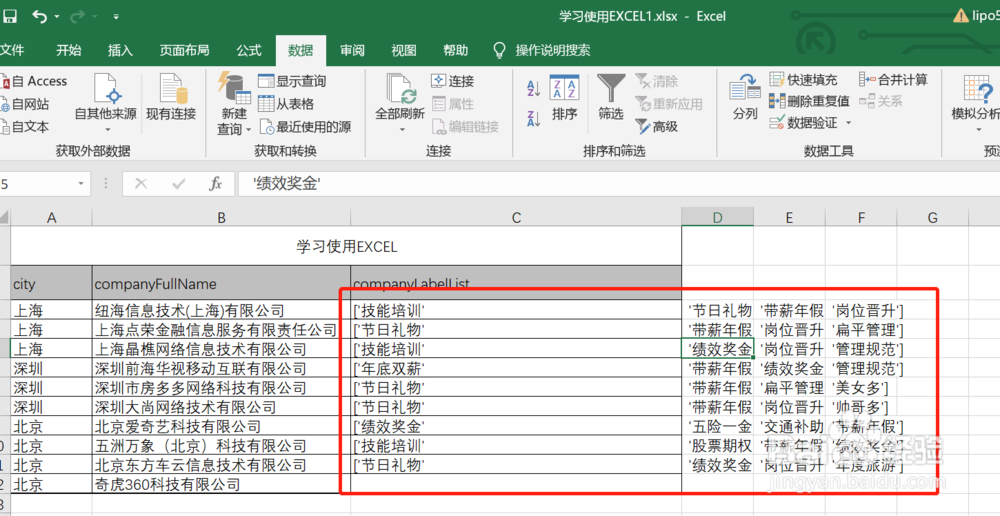
Task: Click 合并计算 consolidate
Action: point(893,80)
